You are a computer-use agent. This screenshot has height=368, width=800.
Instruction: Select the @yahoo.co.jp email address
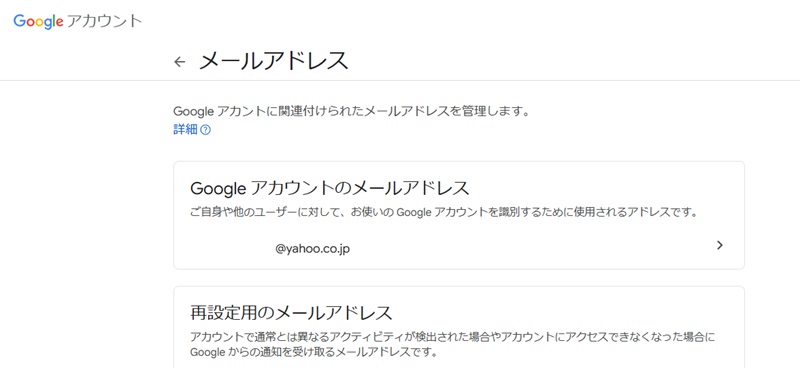click(x=313, y=250)
